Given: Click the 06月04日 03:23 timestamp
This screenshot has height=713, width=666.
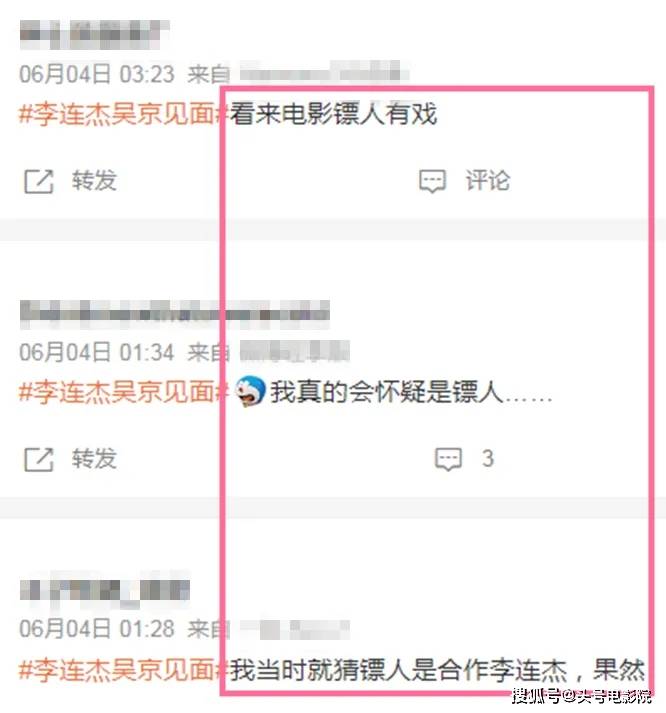Looking at the screenshot, I should [97, 74].
